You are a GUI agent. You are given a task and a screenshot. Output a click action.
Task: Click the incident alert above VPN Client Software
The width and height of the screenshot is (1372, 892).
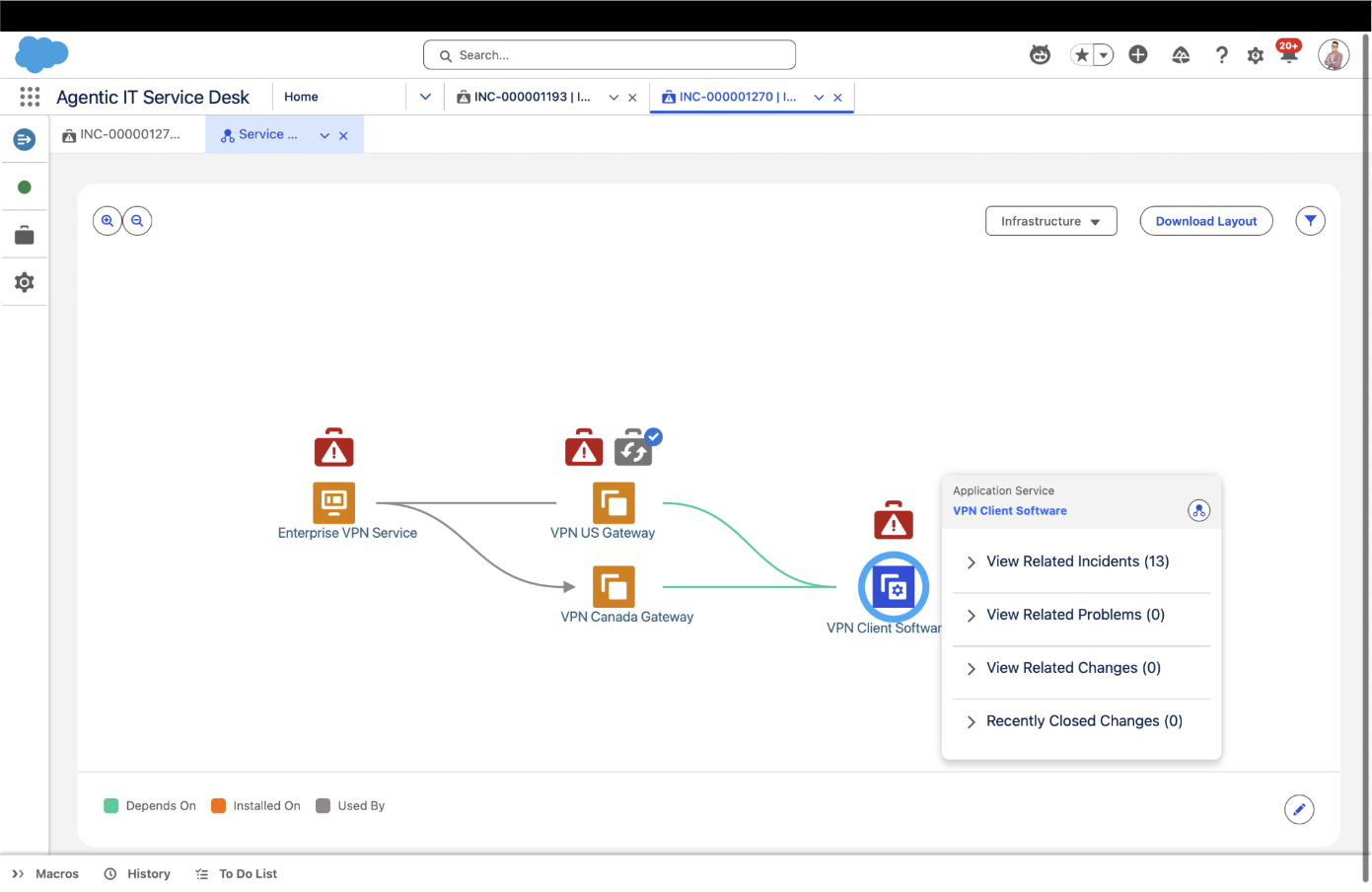(894, 520)
